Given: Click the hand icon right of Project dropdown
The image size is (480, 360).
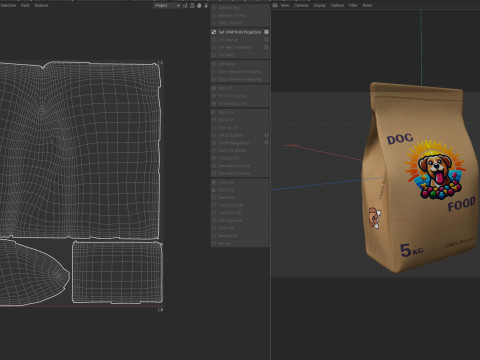Looking at the screenshot, I should [199, 5].
